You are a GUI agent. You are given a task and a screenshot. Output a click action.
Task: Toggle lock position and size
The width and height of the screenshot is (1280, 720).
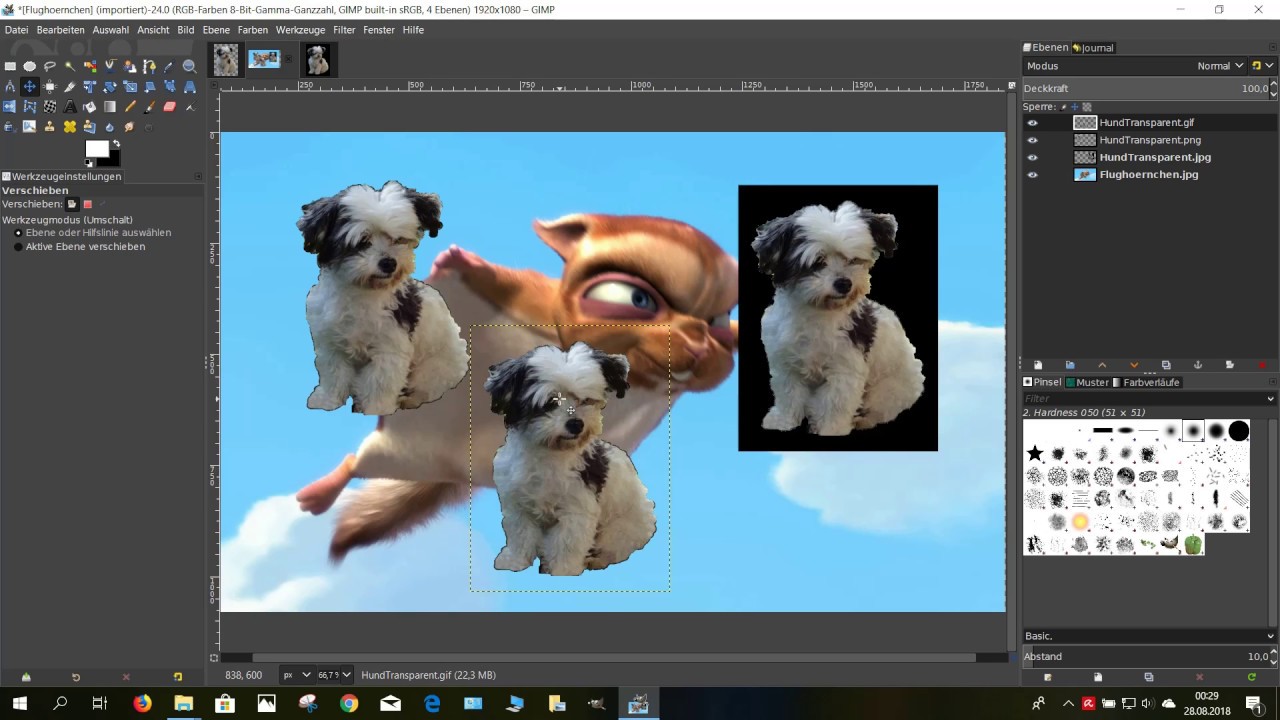1075,107
